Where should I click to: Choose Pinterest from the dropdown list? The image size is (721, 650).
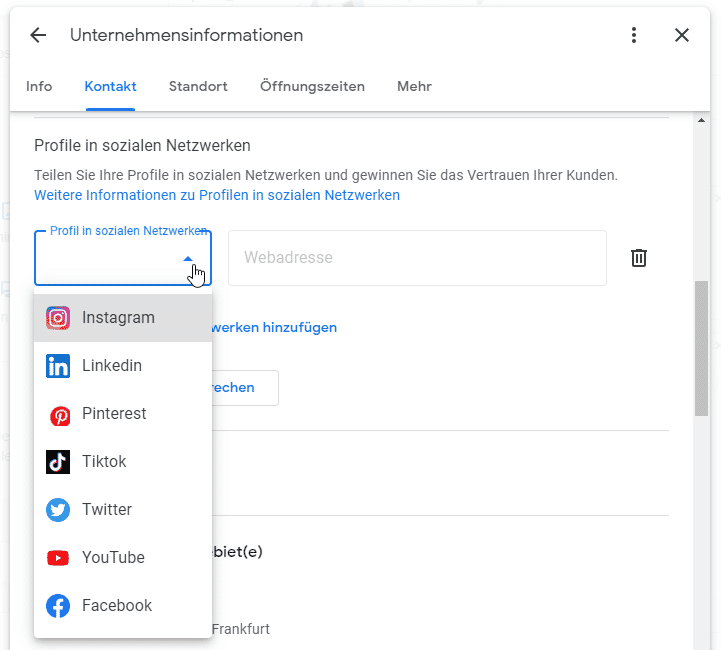[x=123, y=414]
